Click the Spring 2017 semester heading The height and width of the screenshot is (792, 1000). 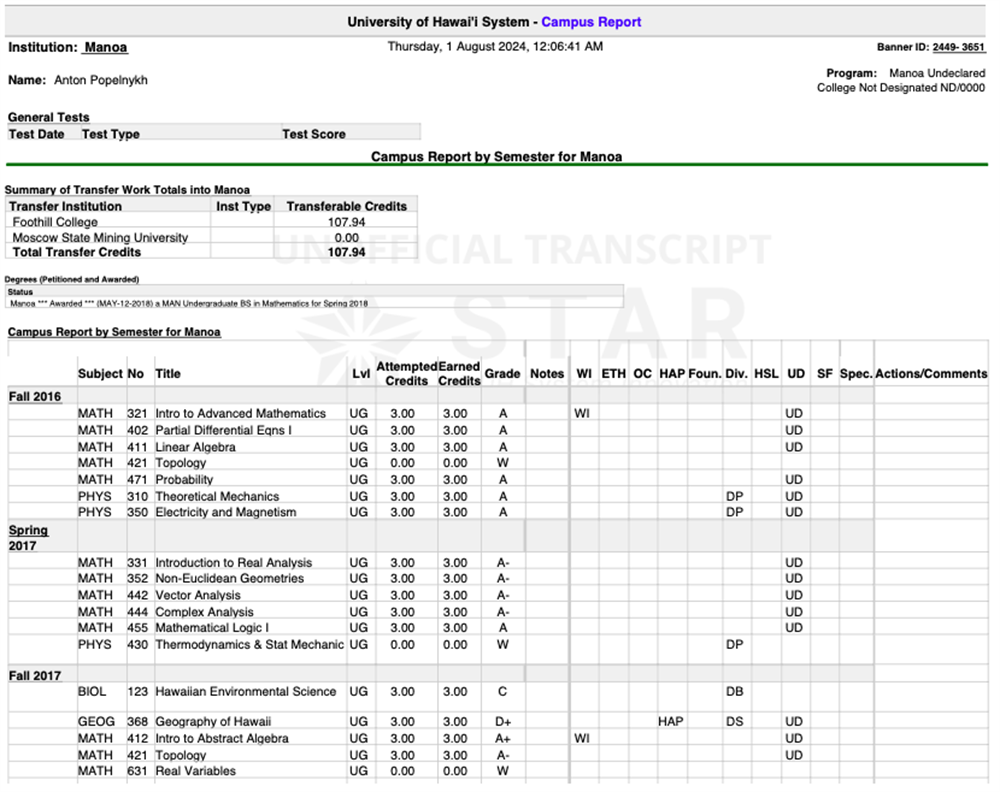point(28,538)
